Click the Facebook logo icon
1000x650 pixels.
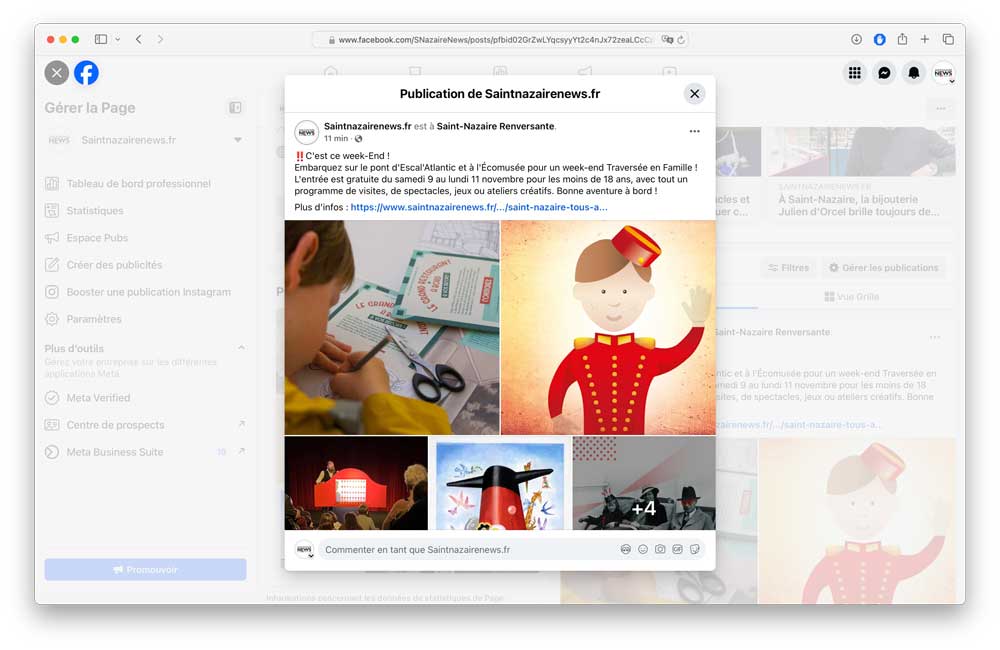tap(86, 73)
